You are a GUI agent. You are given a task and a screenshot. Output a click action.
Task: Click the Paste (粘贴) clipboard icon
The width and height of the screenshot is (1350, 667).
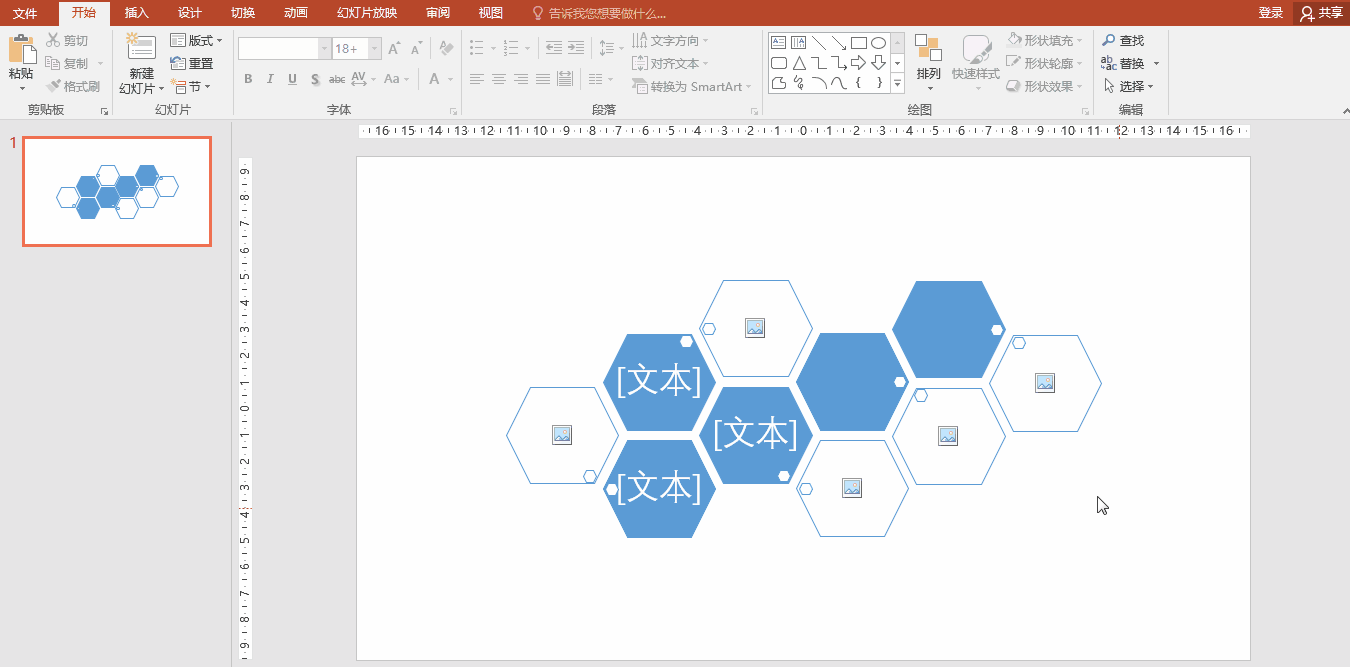(21, 50)
